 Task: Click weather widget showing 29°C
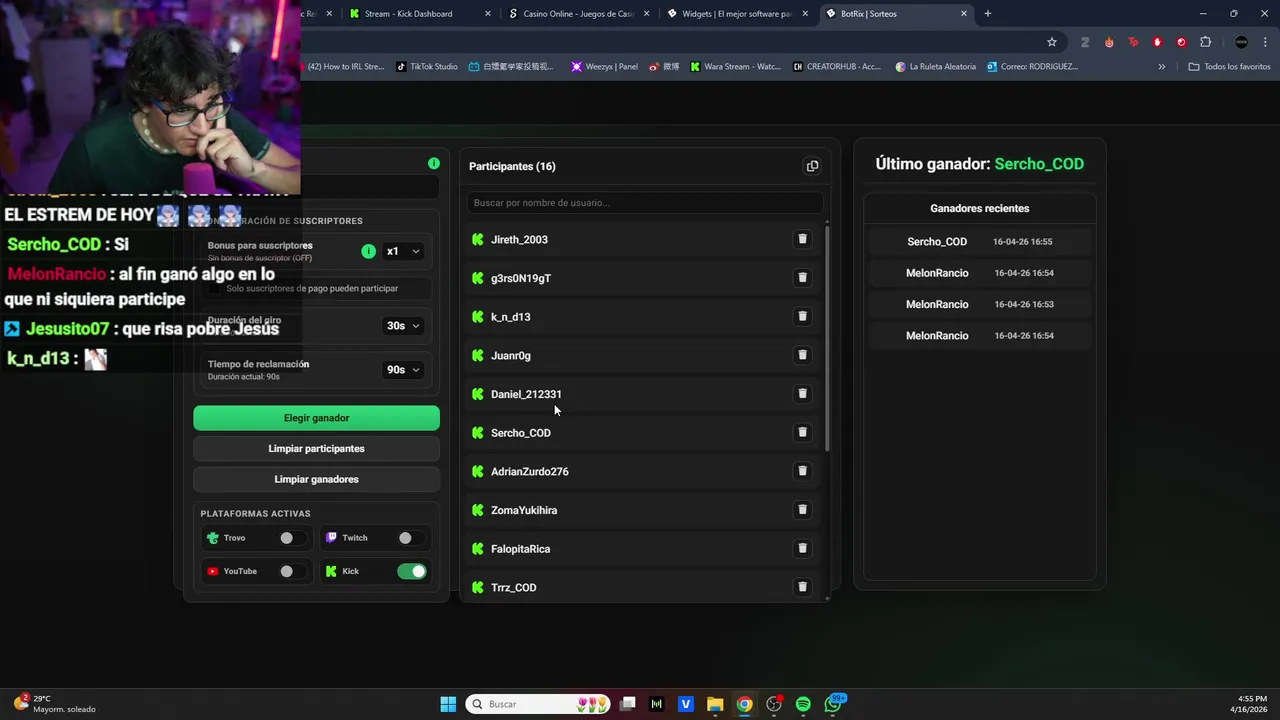click(56, 704)
